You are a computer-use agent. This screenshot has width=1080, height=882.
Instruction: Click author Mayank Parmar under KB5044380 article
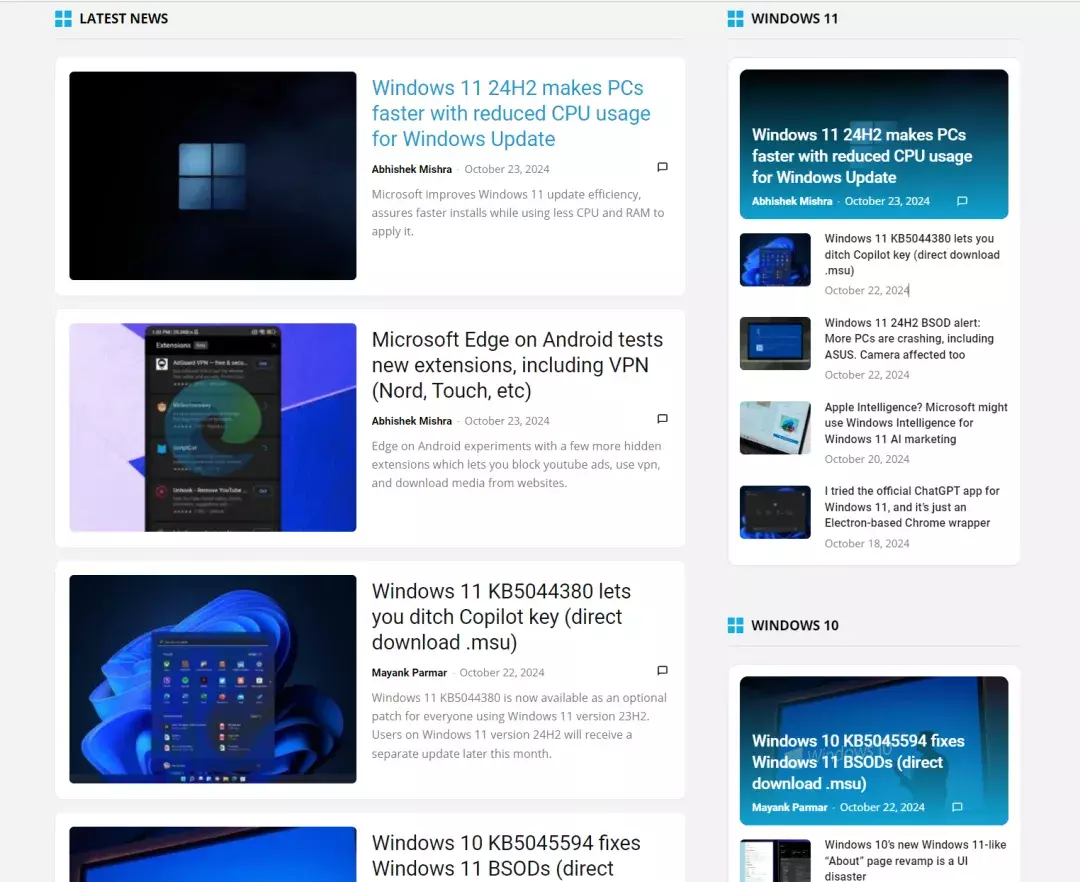[409, 673]
